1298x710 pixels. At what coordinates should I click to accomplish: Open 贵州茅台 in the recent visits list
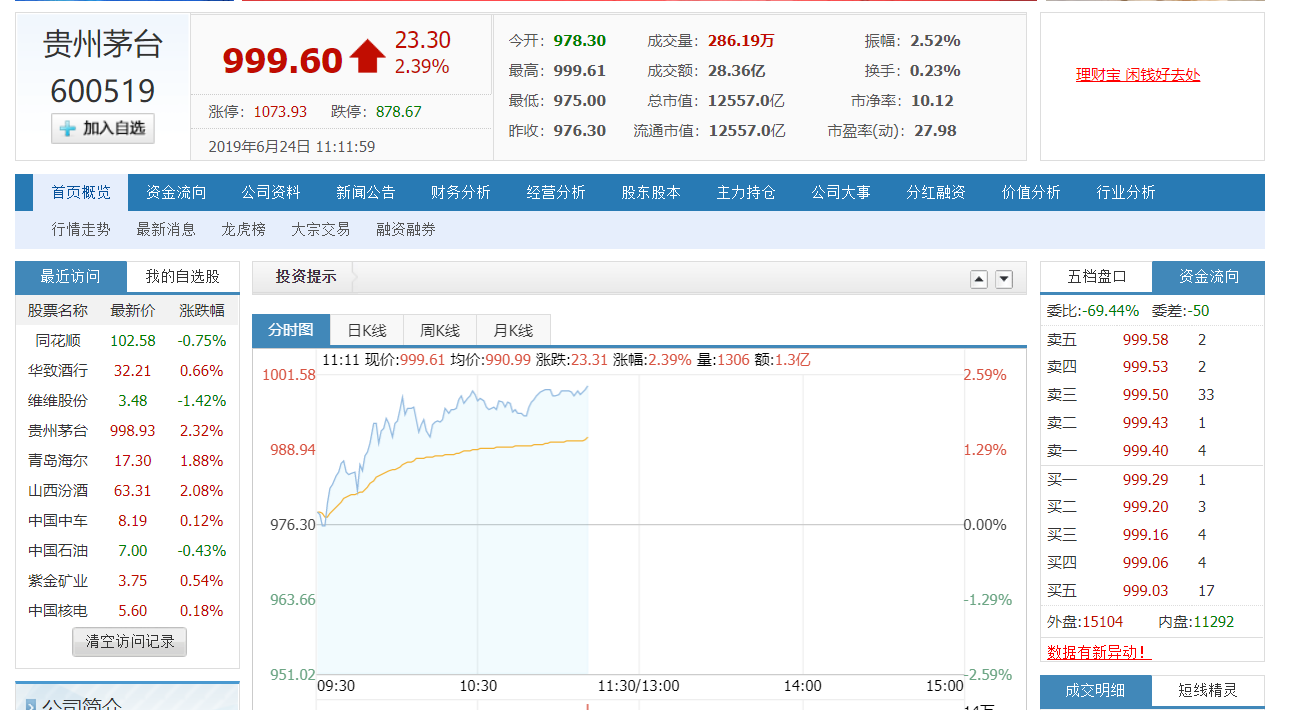pyautogui.click(x=58, y=431)
